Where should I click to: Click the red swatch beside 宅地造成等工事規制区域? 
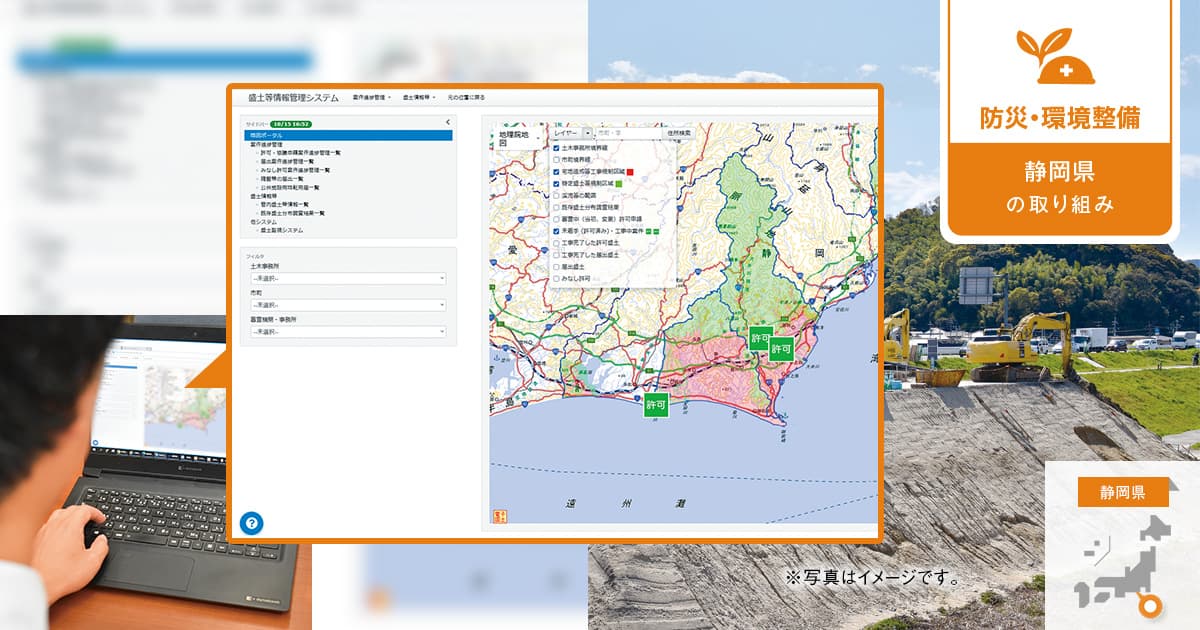630,172
